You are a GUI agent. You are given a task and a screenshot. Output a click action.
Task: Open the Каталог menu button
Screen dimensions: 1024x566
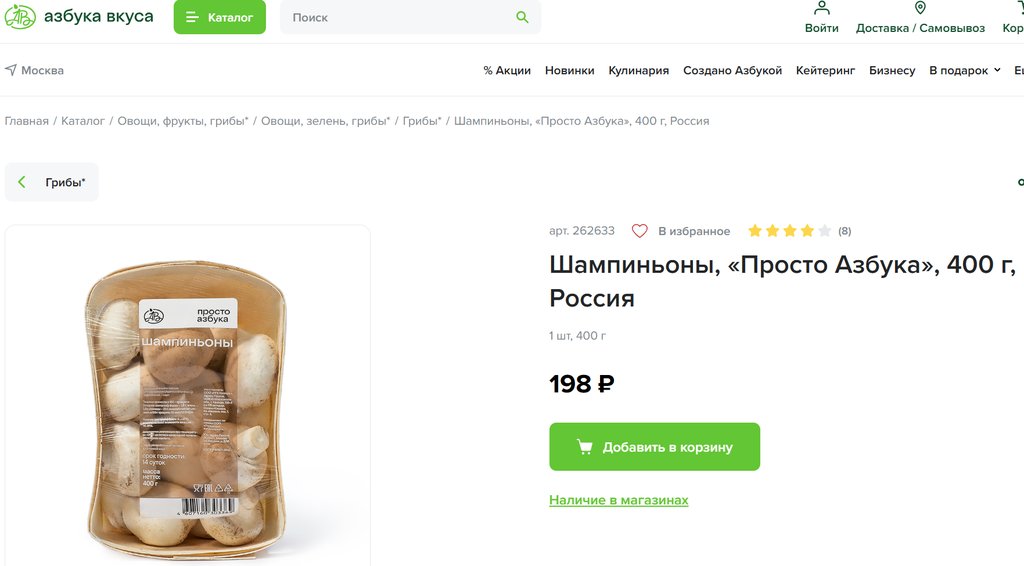tap(220, 17)
